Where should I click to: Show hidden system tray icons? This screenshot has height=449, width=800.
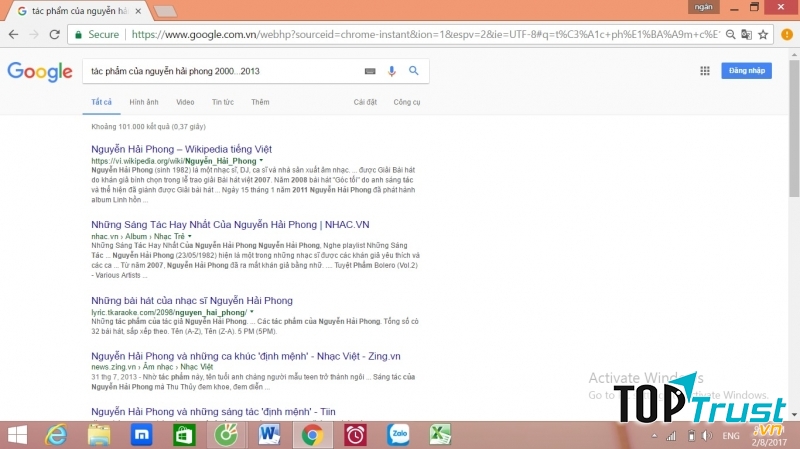click(x=654, y=436)
